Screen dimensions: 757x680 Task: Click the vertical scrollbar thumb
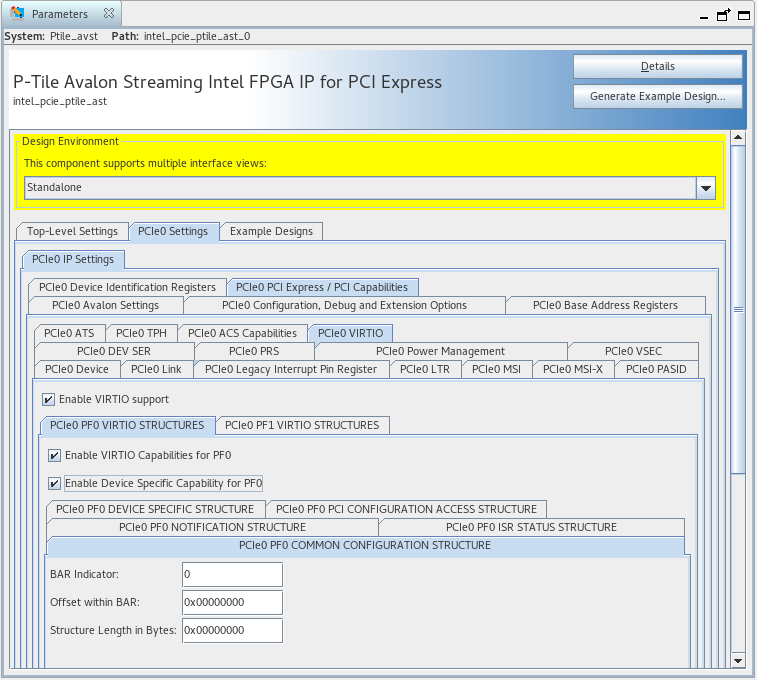(x=738, y=310)
